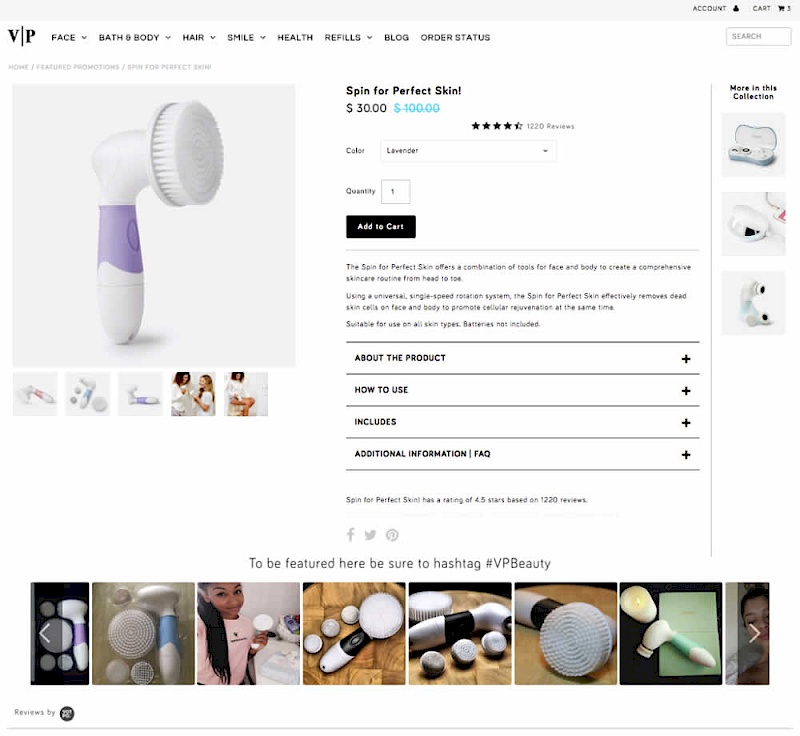Open the Face menu
The height and width of the screenshot is (736, 800).
pyautogui.click(x=69, y=38)
